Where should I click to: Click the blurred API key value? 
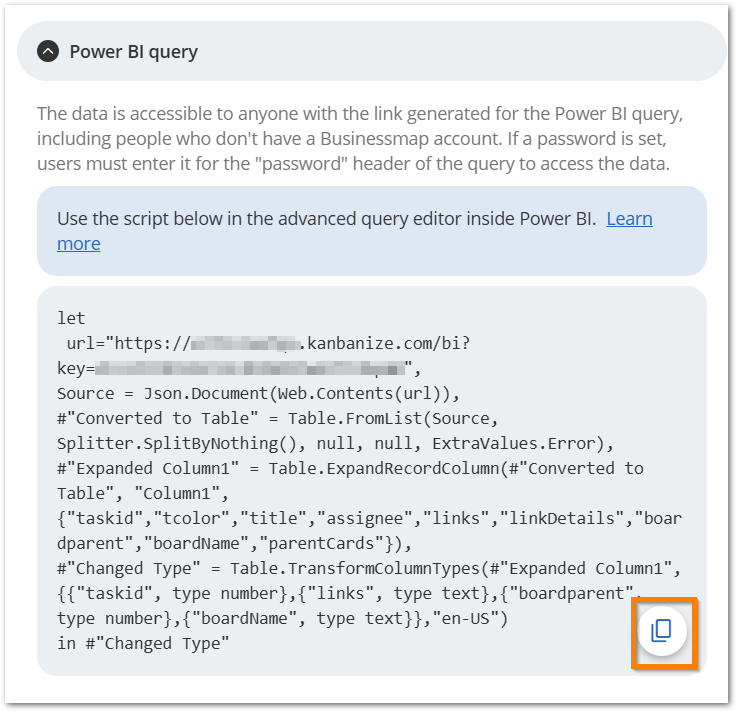250,368
